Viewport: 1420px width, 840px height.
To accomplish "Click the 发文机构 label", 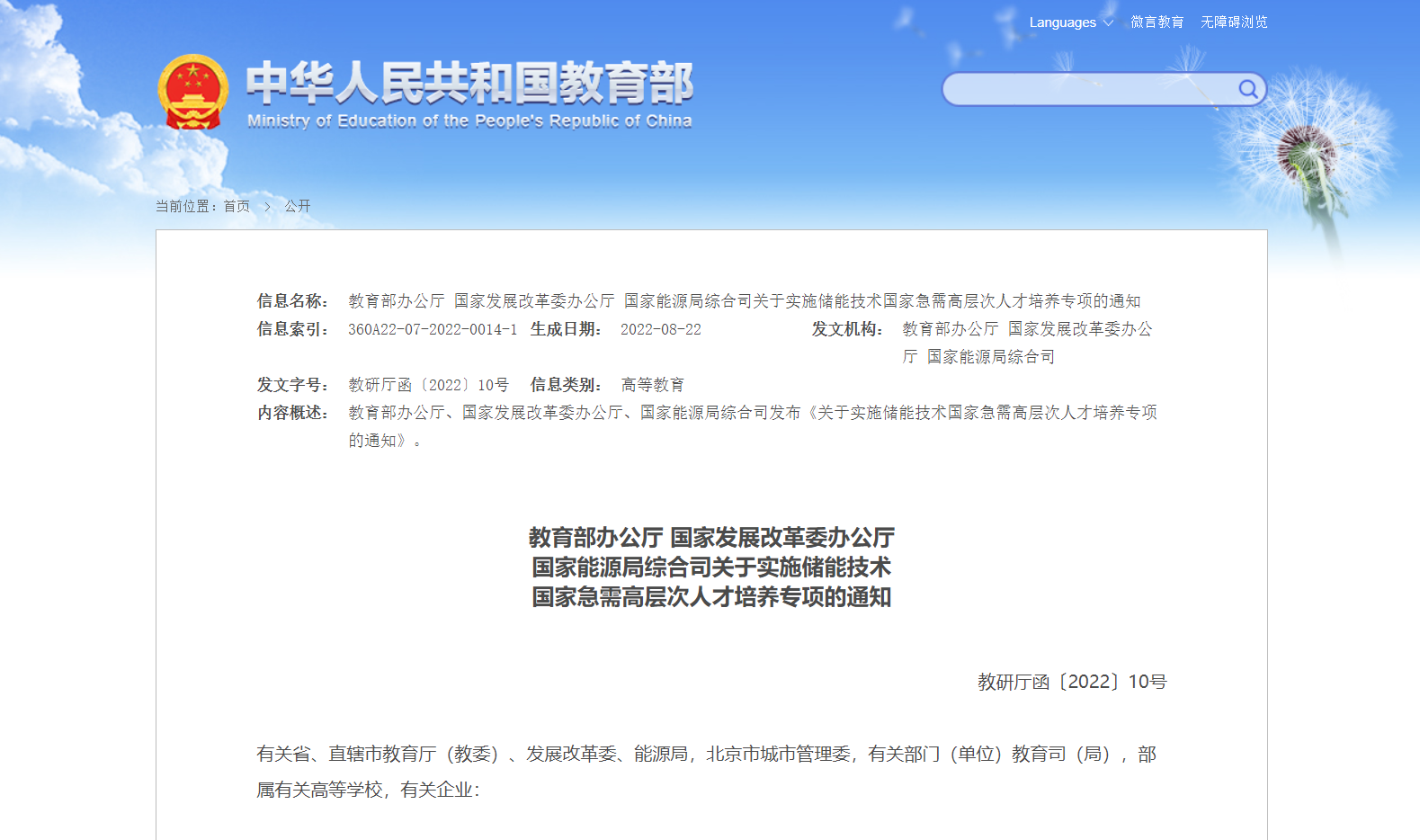I will 847,329.
